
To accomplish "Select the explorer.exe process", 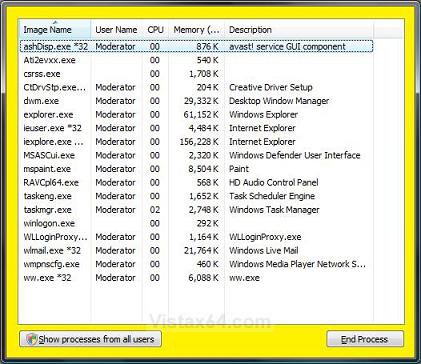I will tap(196, 115).
